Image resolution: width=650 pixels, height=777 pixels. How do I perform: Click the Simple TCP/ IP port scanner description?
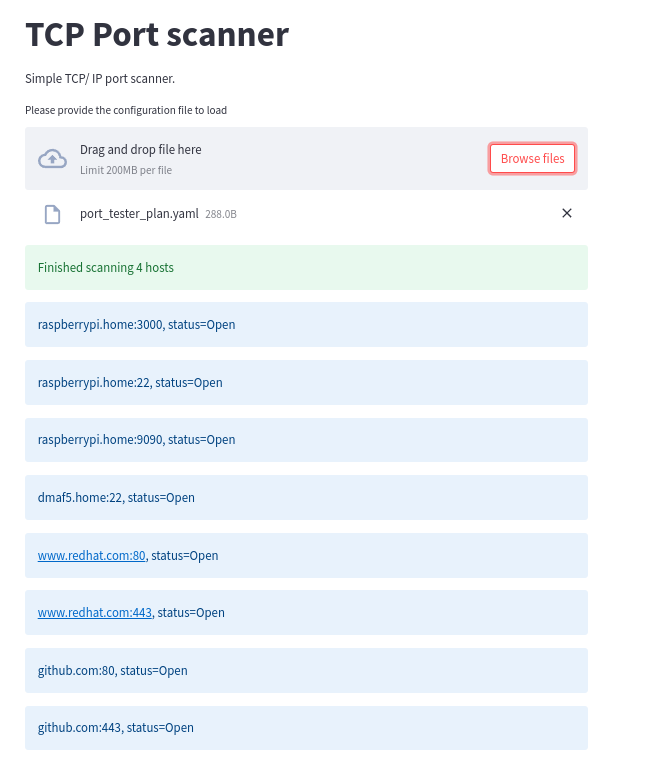(100, 79)
